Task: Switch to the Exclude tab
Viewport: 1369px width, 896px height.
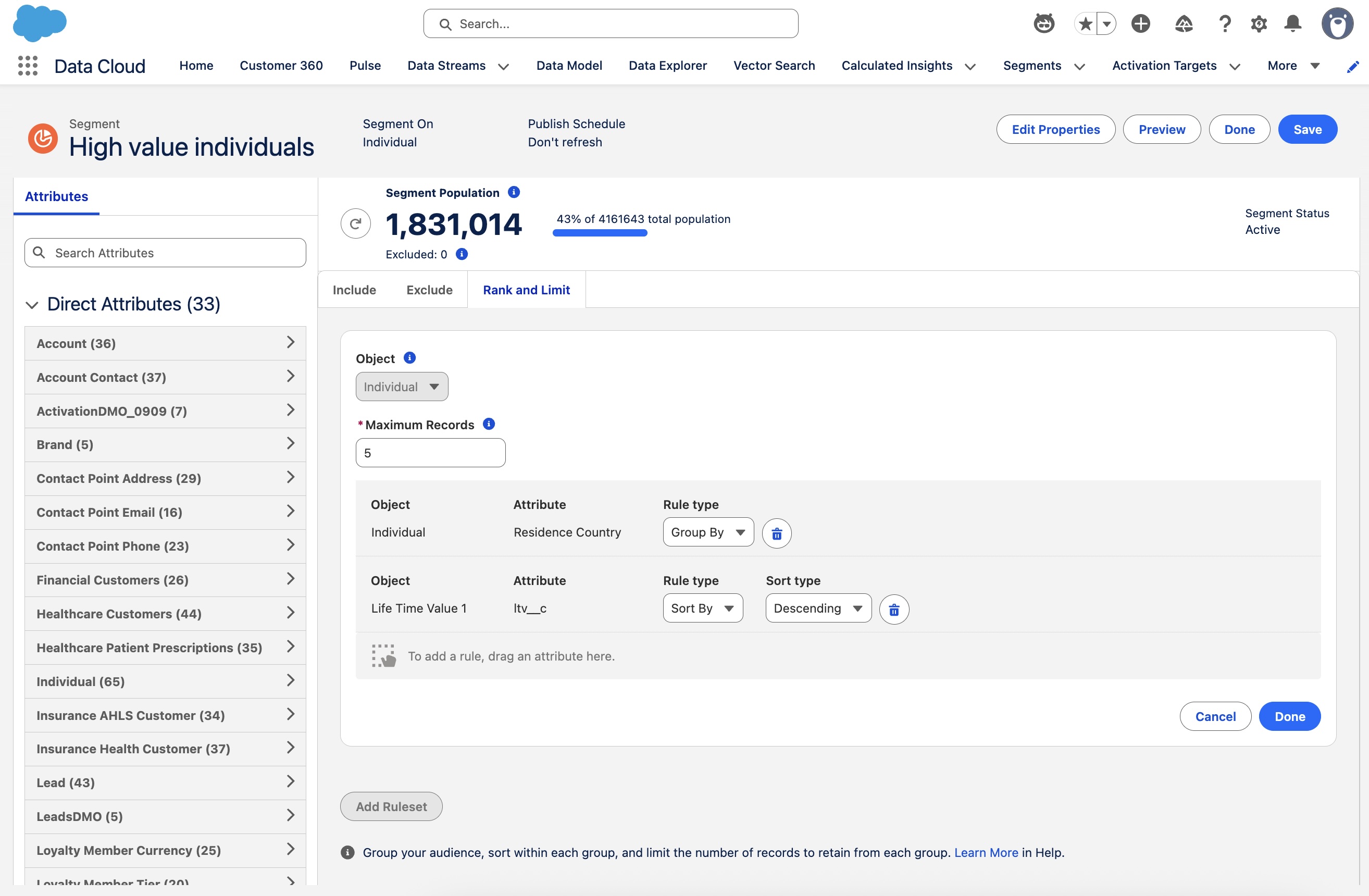Action: click(429, 289)
